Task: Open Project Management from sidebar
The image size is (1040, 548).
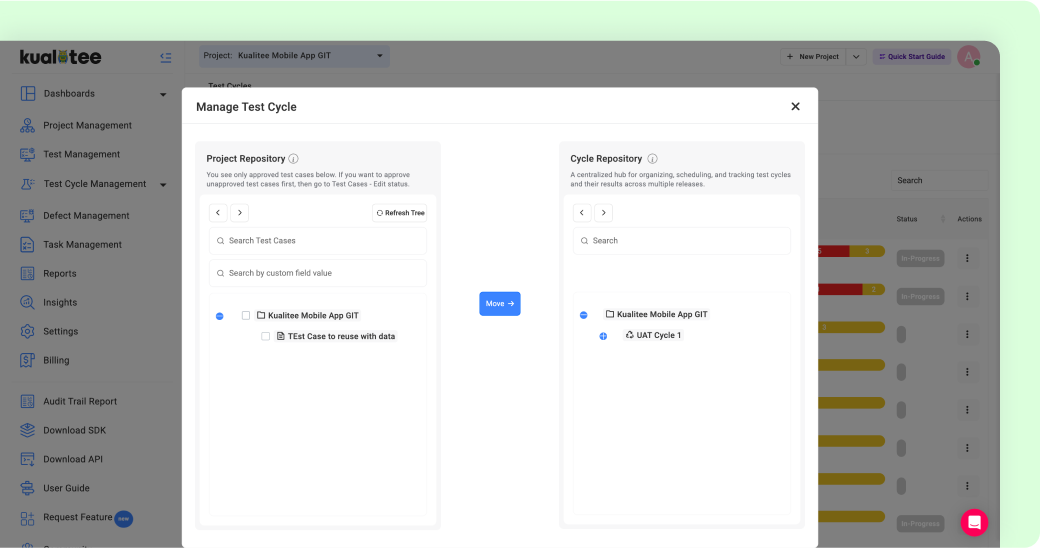Action: click(x=88, y=125)
